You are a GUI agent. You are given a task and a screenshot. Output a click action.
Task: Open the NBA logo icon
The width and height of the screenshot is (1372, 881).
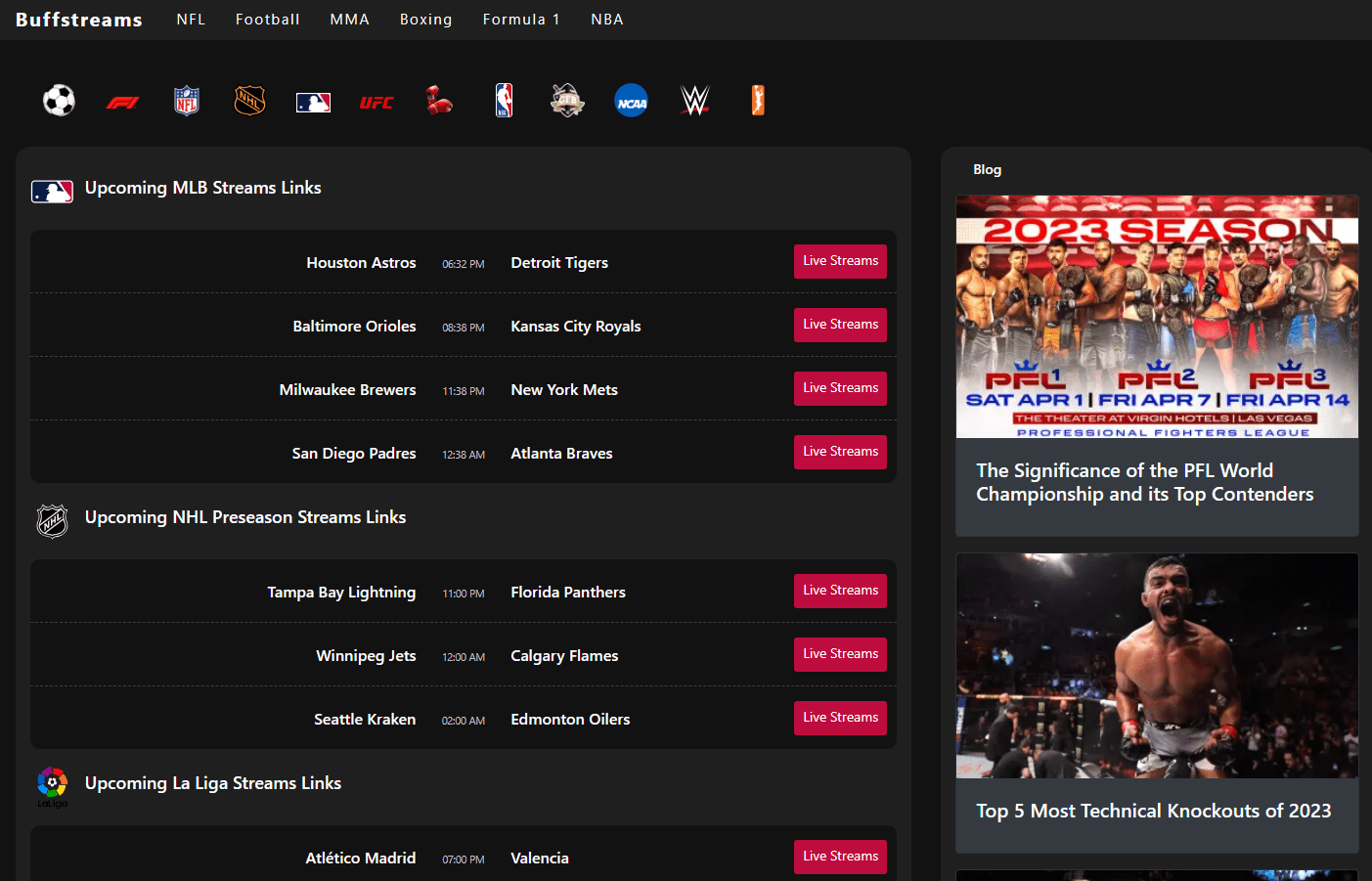click(x=503, y=100)
